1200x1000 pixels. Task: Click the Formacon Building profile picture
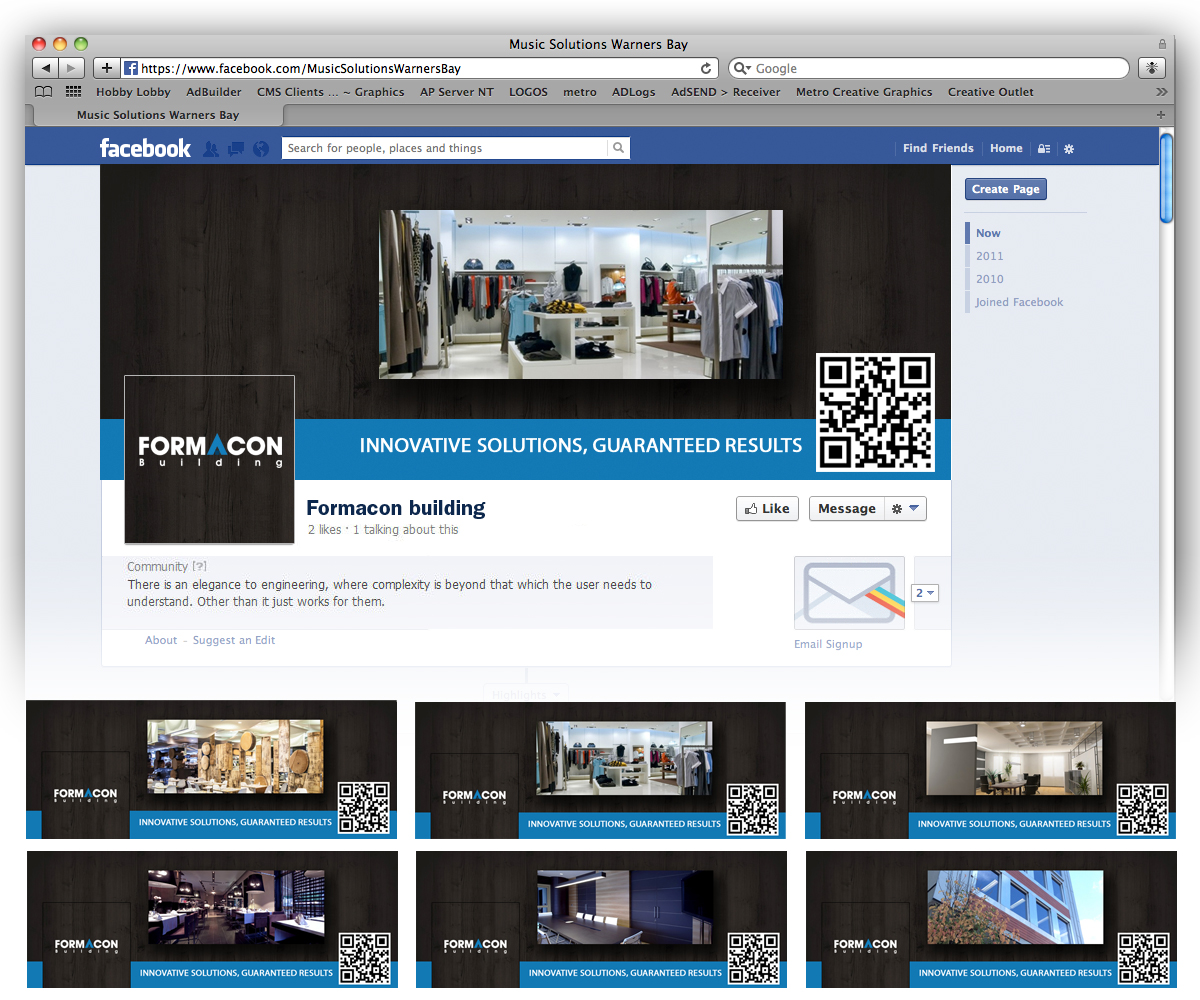pyautogui.click(x=210, y=459)
